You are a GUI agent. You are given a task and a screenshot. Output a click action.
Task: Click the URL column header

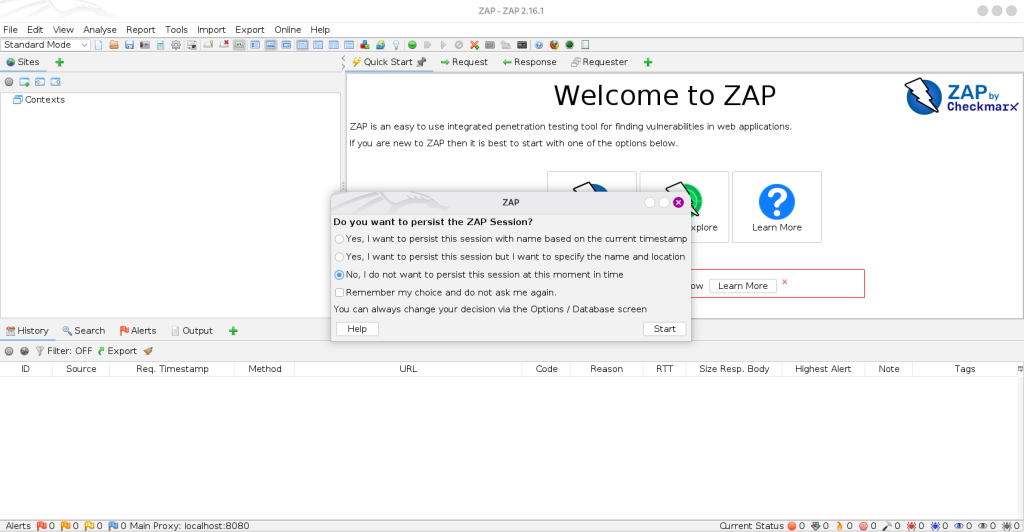click(x=408, y=369)
